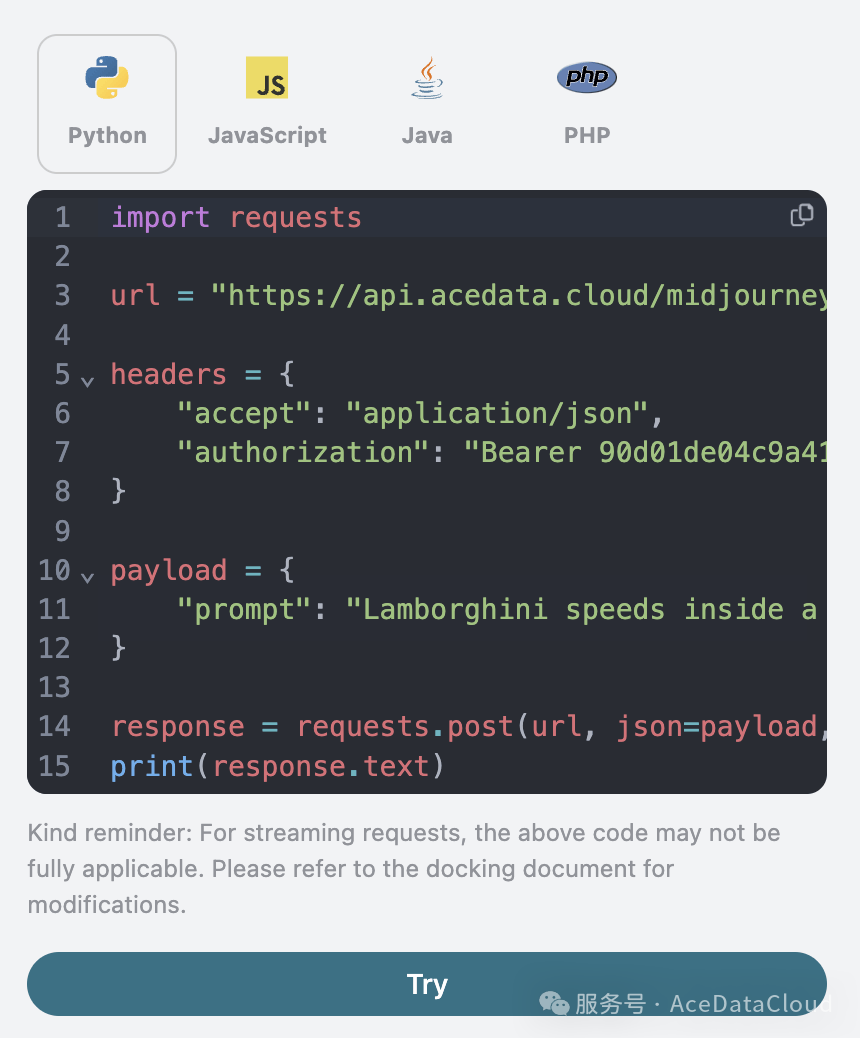Copy the code with the copy icon
The width and height of the screenshot is (860, 1038).
point(802,215)
